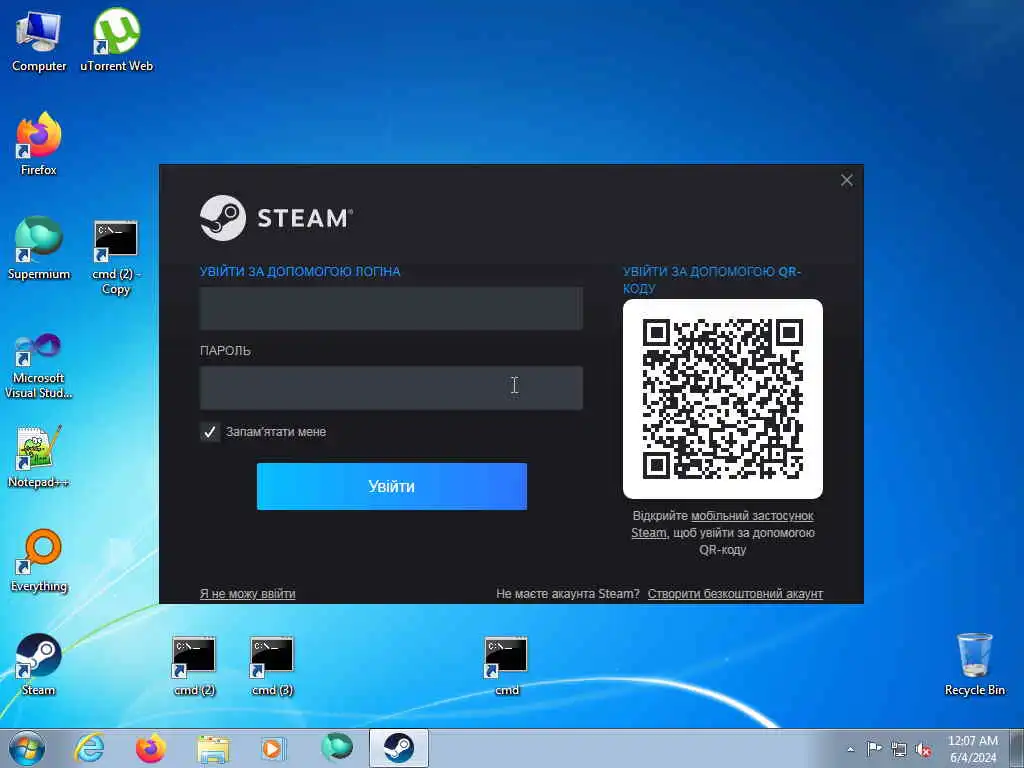Click the Steam taskbar button
The width and height of the screenshot is (1024, 768).
pos(398,748)
